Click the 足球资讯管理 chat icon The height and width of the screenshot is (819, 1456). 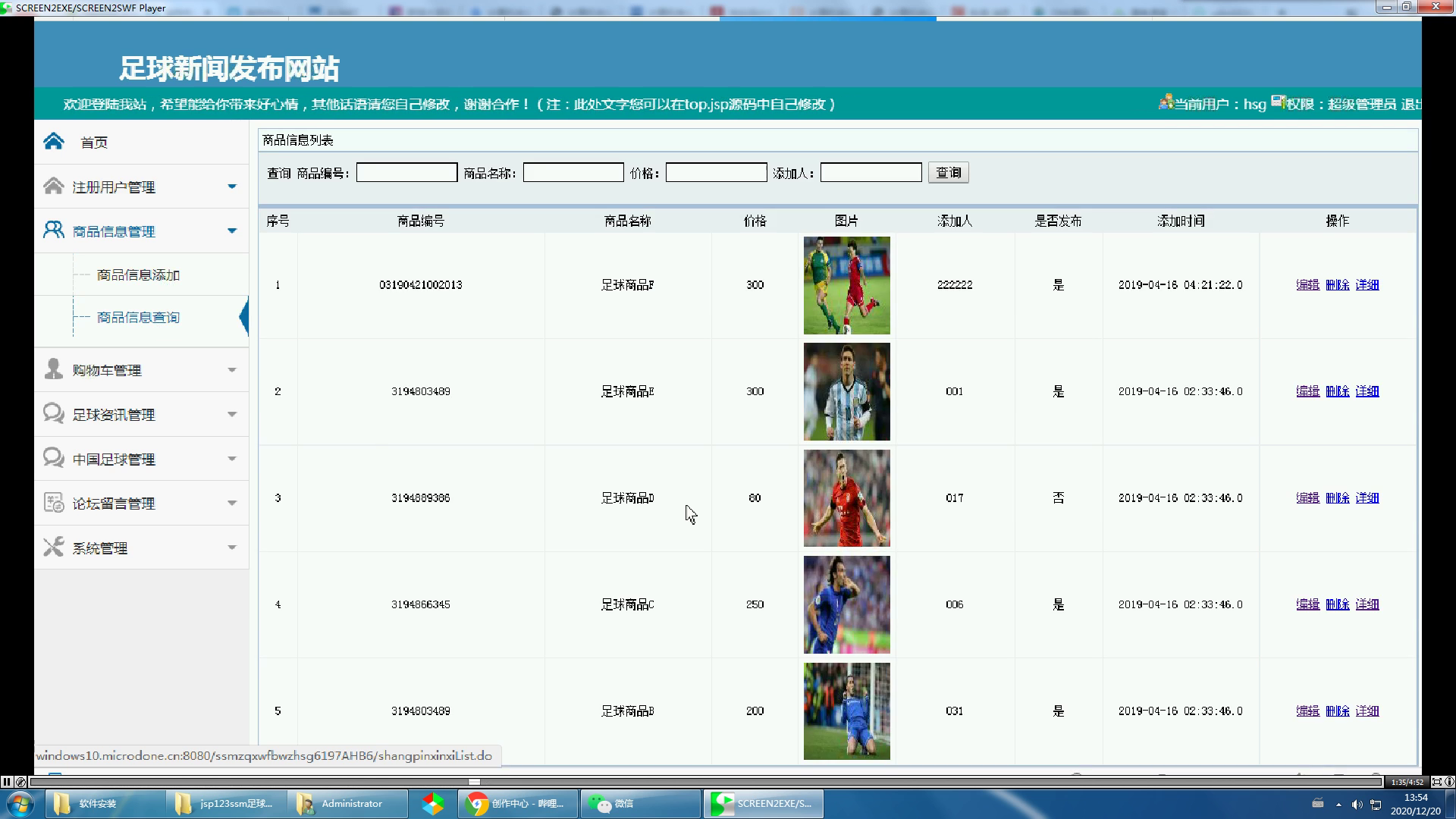click(54, 413)
